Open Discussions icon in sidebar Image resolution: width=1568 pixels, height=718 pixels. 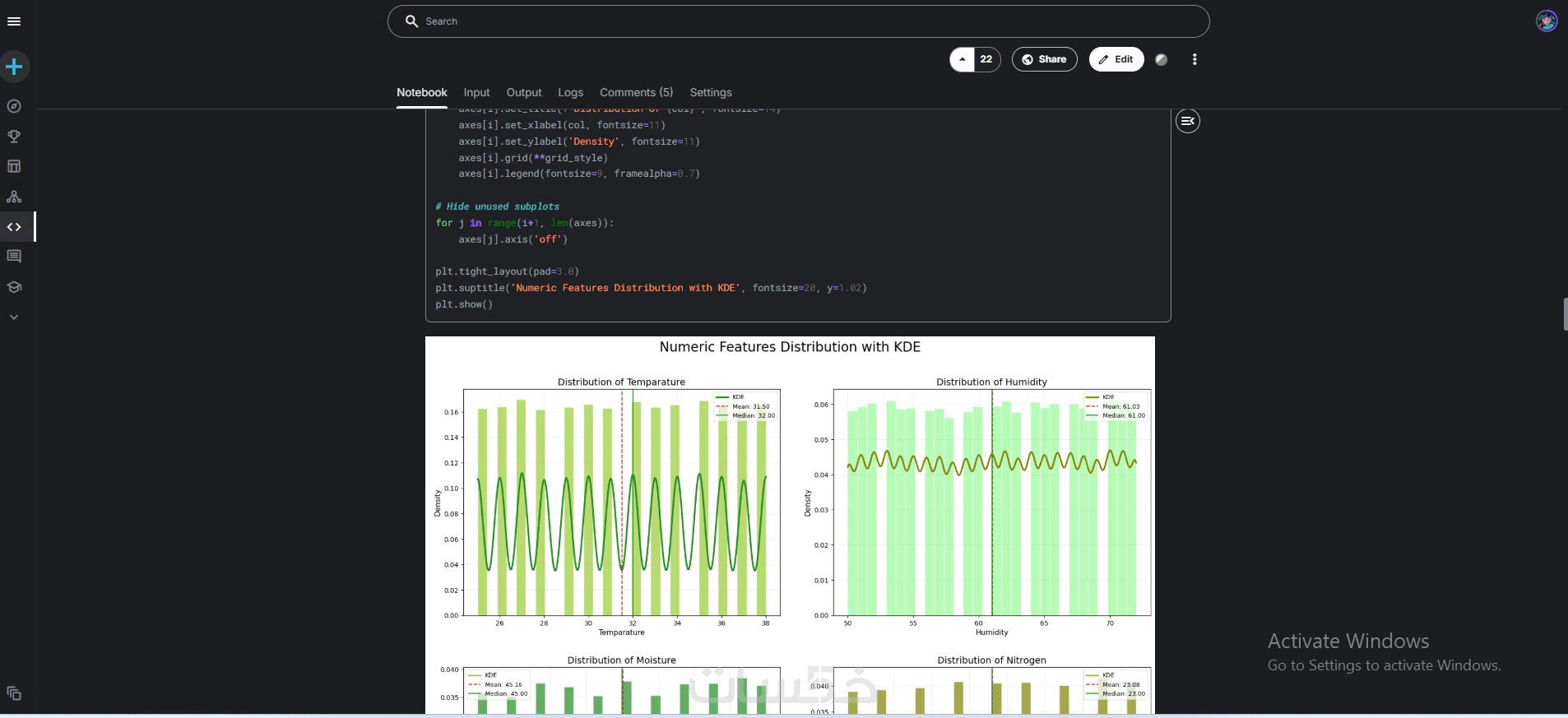[14, 257]
